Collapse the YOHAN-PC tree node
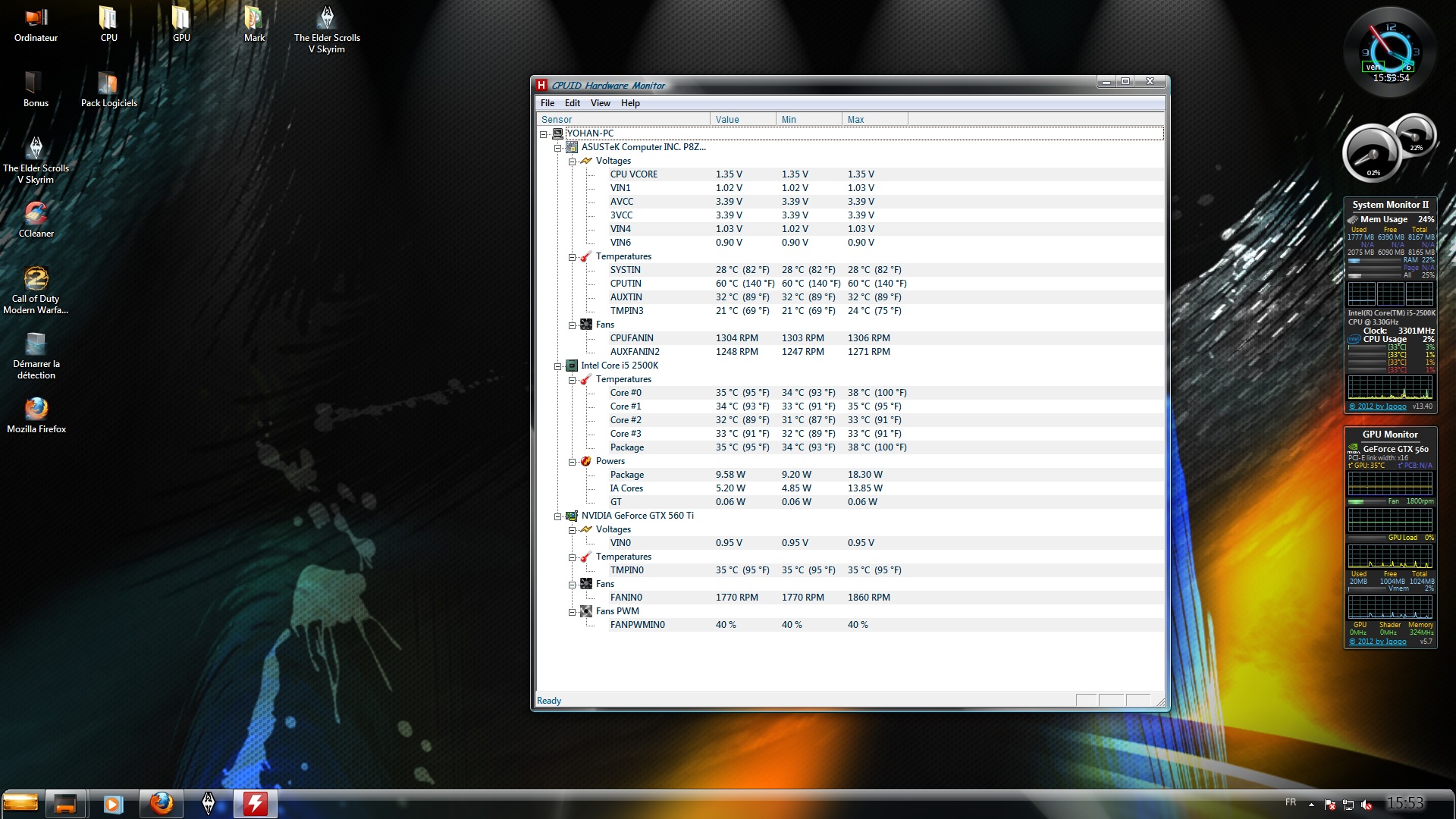This screenshot has height=819, width=1456. pos(544,134)
